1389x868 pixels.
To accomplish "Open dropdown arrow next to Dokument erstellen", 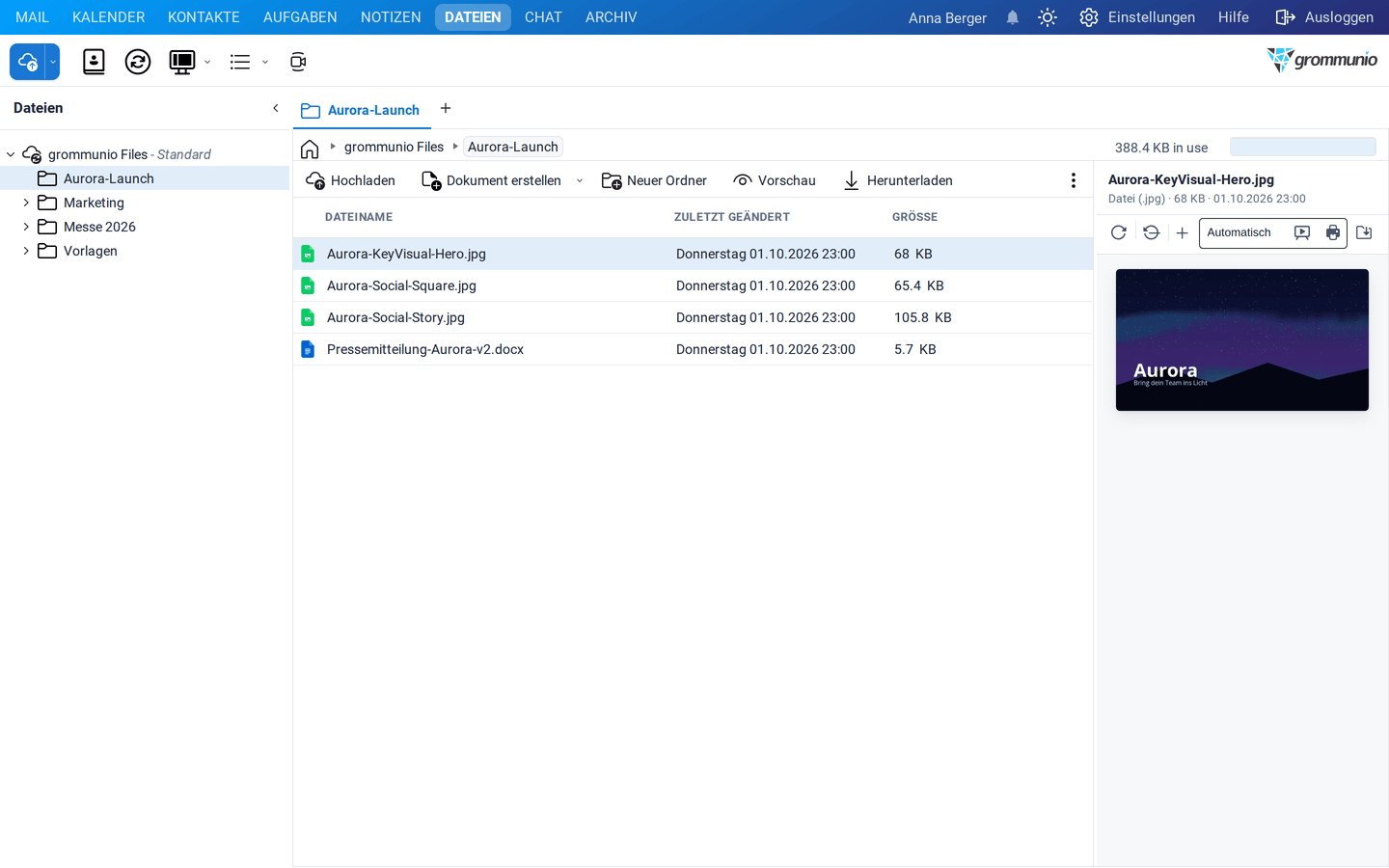I will [580, 180].
